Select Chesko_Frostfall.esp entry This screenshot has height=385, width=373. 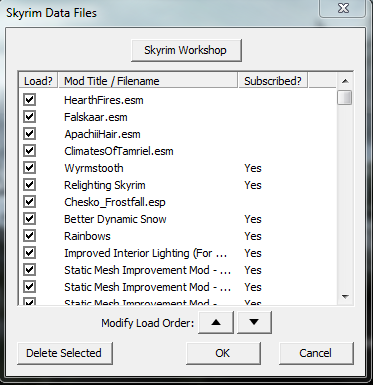(115, 202)
